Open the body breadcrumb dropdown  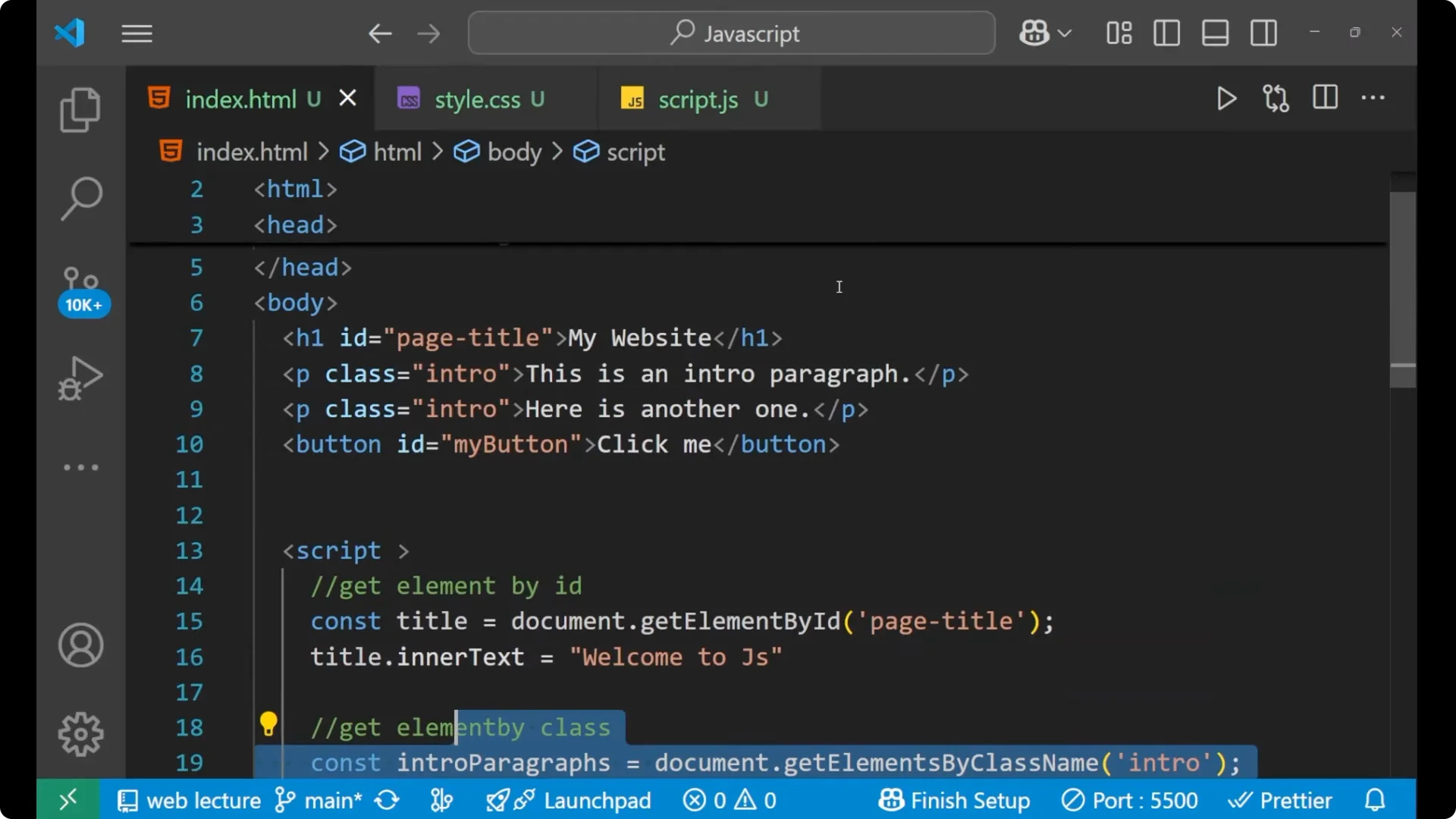click(513, 152)
